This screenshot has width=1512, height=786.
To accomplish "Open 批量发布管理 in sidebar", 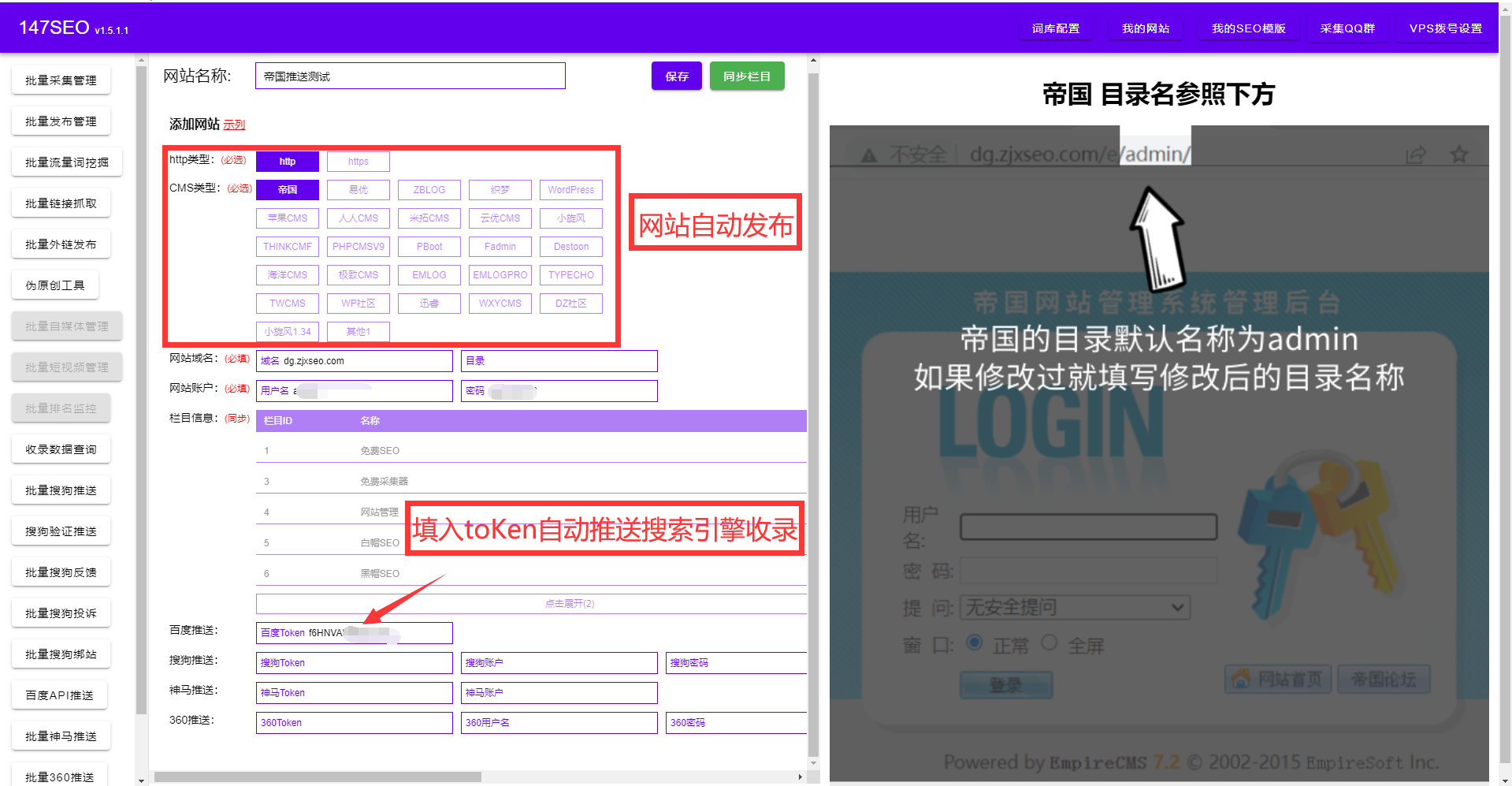I will click(x=61, y=121).
